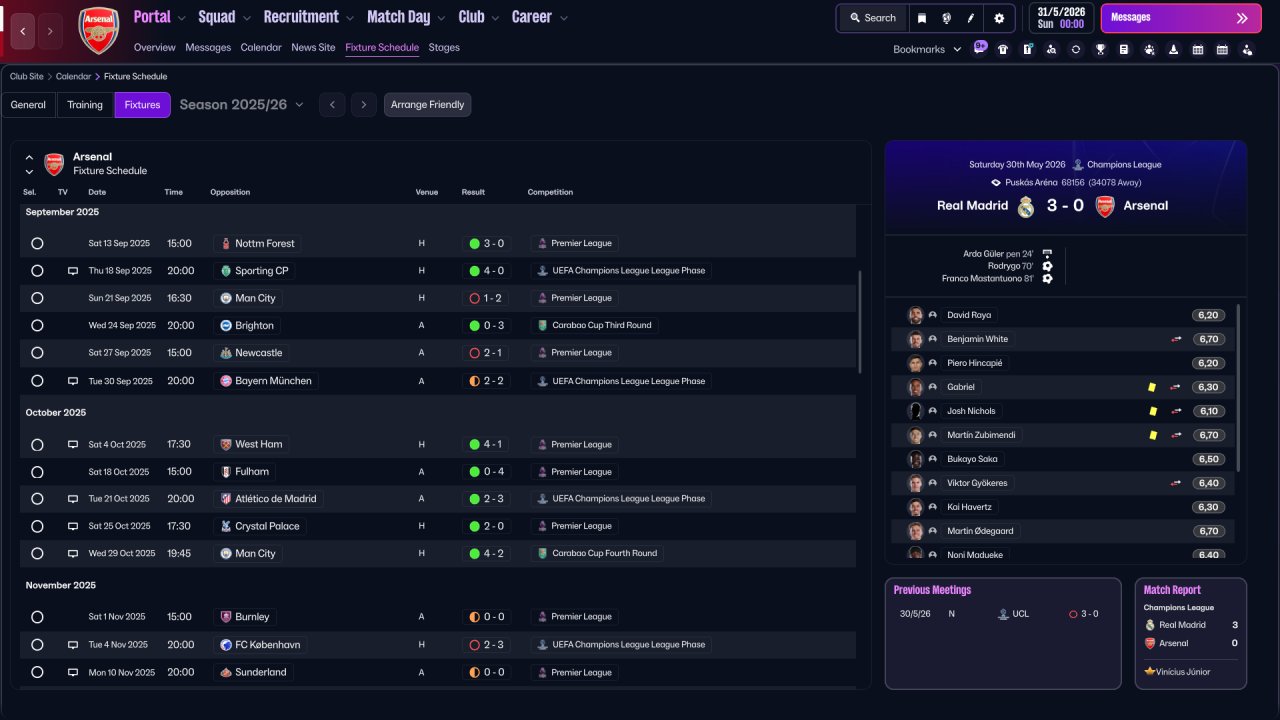Open the Overview sub-menu item
This screenshot has height=720, width=1280.
pyautogui.click(x=154, y=48)
